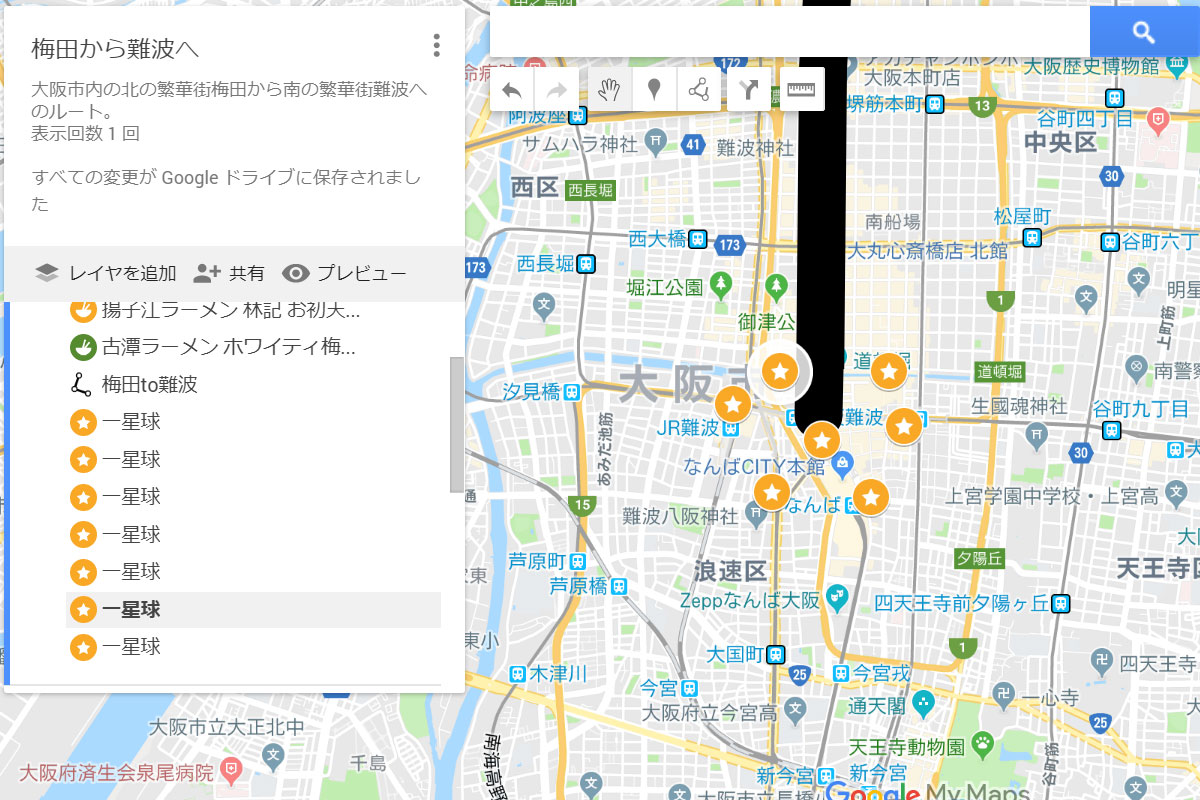This screenshot has height=800, width=1200.
Task: Click the layer list vertical scrollbar
Action: (457, 425)
